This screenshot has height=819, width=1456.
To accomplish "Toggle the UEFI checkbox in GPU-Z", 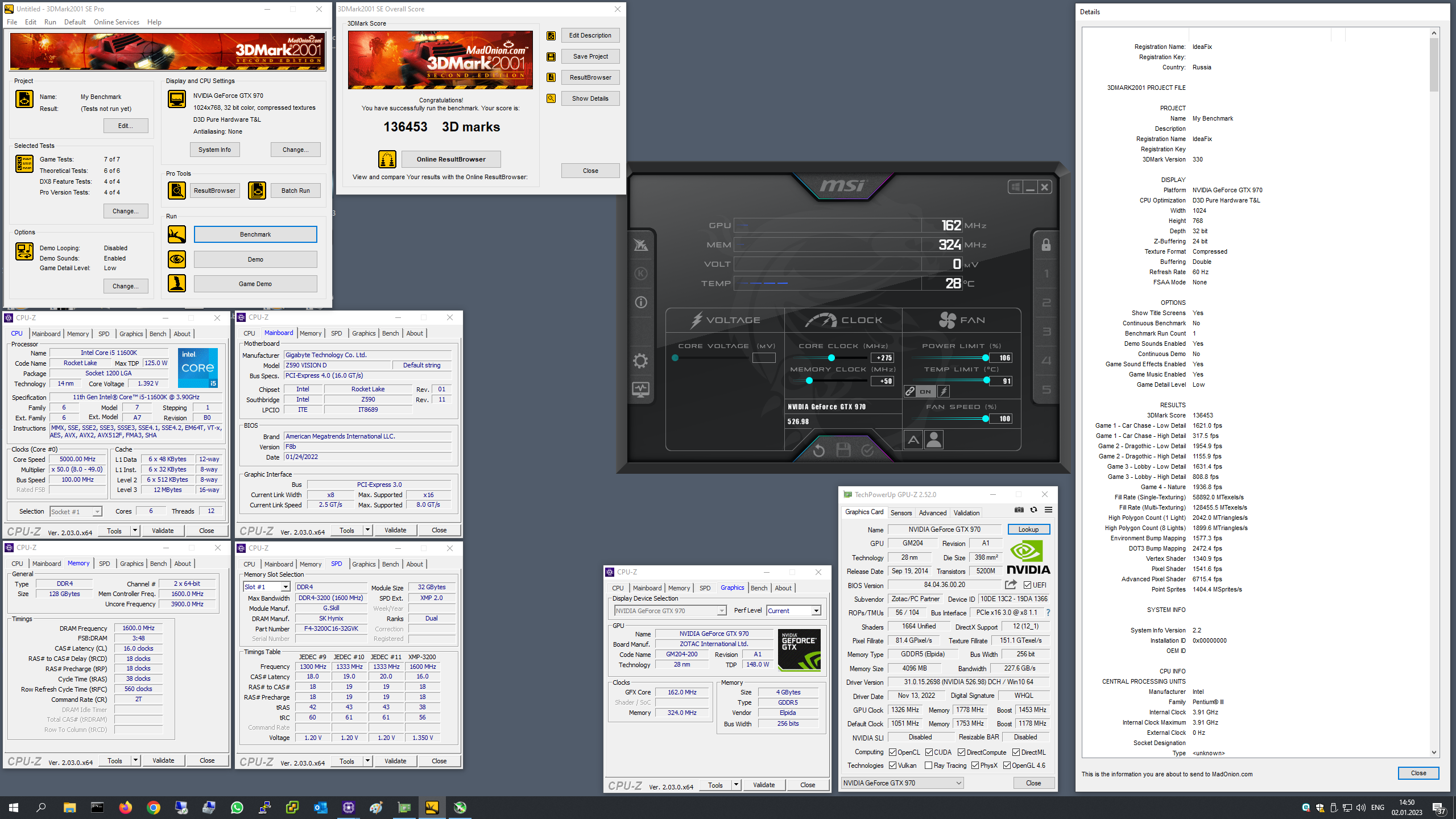I will tap(1027, 585).
